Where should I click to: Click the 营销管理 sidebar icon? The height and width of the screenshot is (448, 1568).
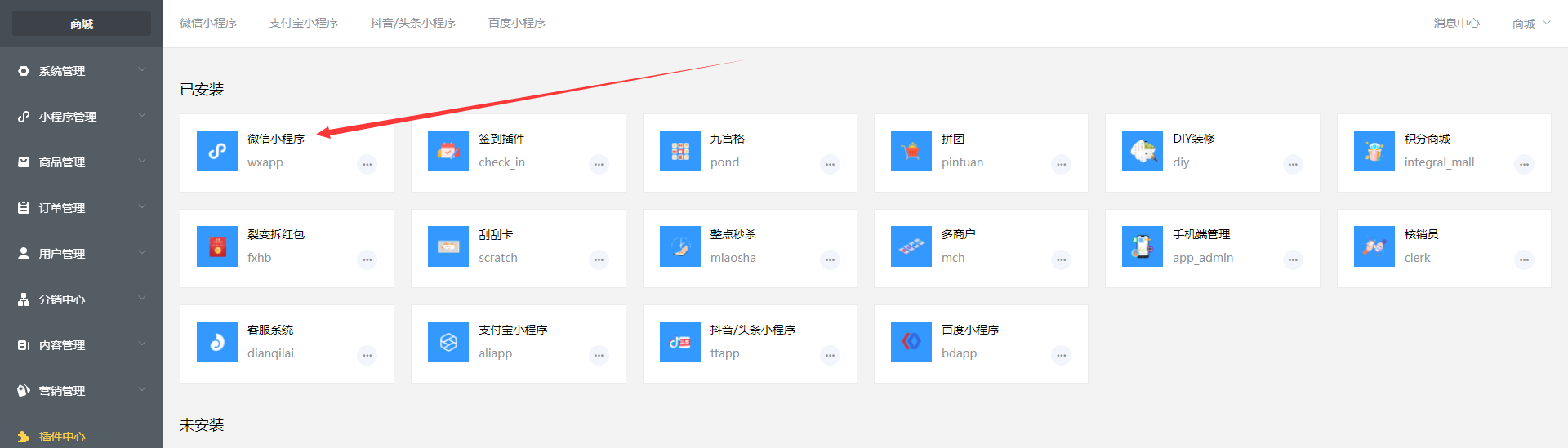coord(24,391)
